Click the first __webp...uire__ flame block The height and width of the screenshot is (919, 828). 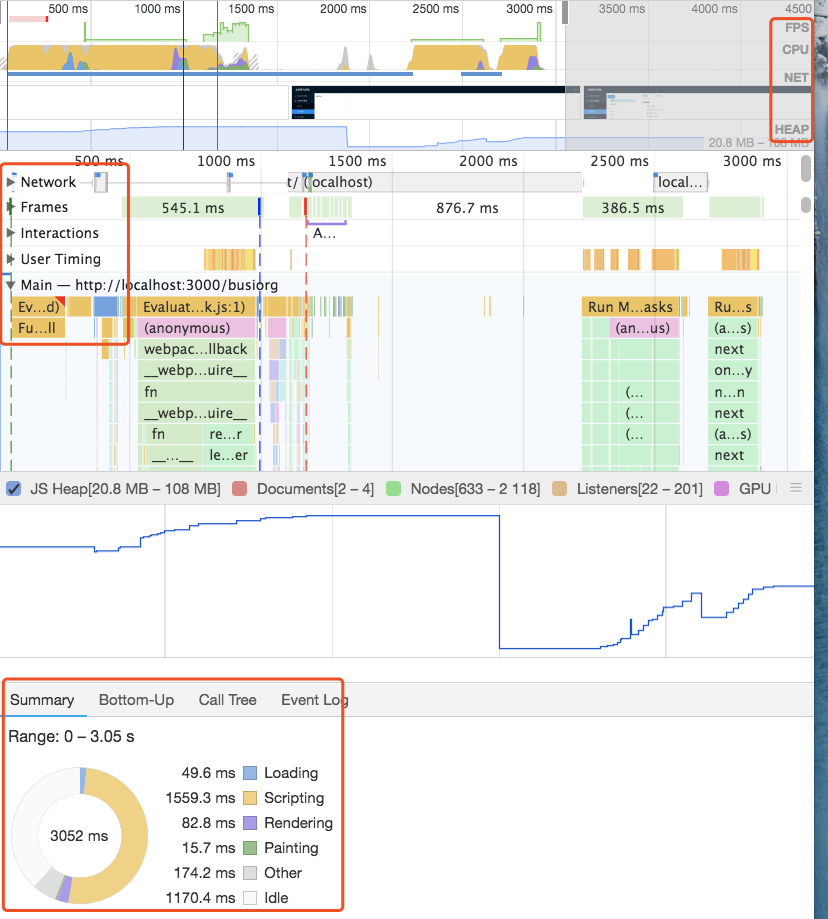point(196,370)
